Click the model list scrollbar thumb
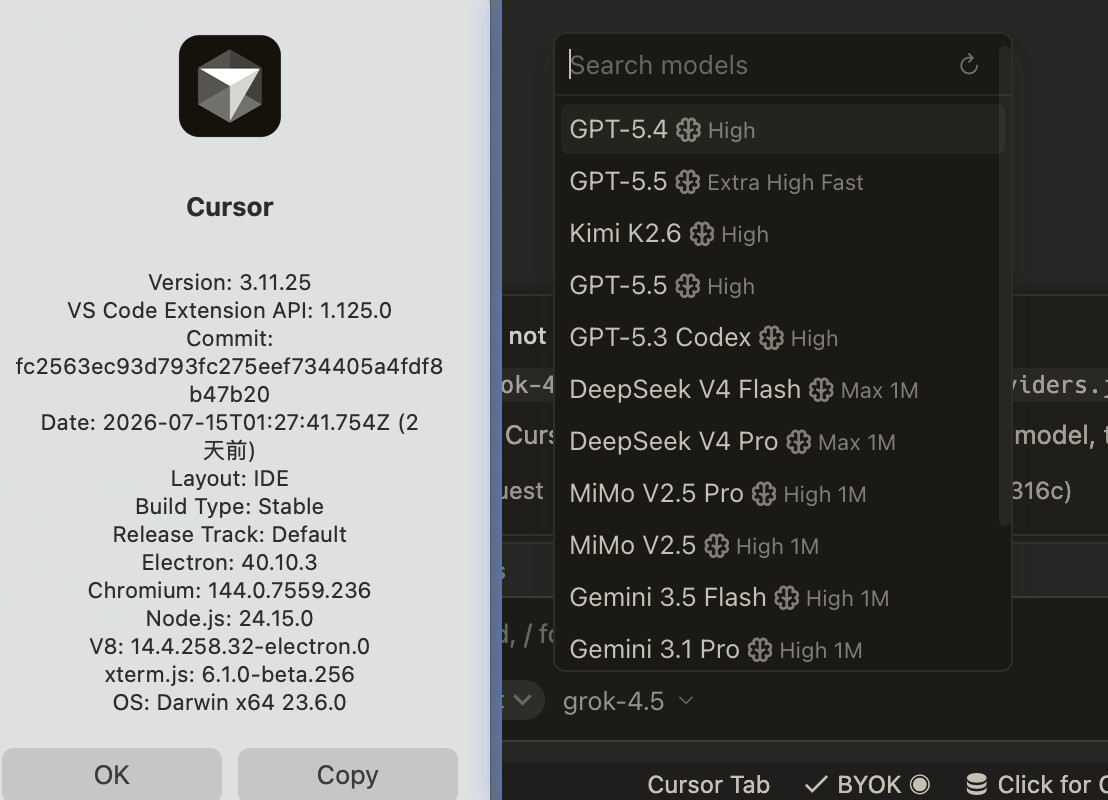This screenshot has width=1108, height=800. coord(1004,286)
